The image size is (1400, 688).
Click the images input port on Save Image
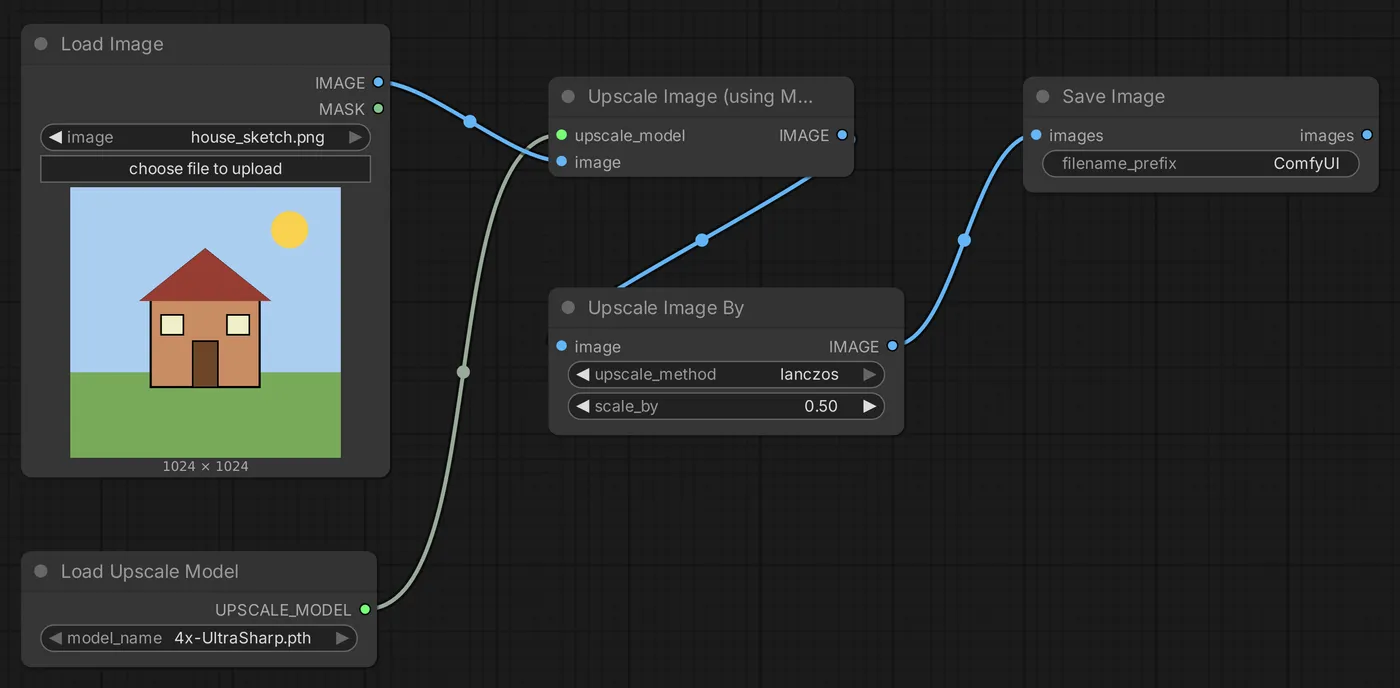click(1036, 135)
